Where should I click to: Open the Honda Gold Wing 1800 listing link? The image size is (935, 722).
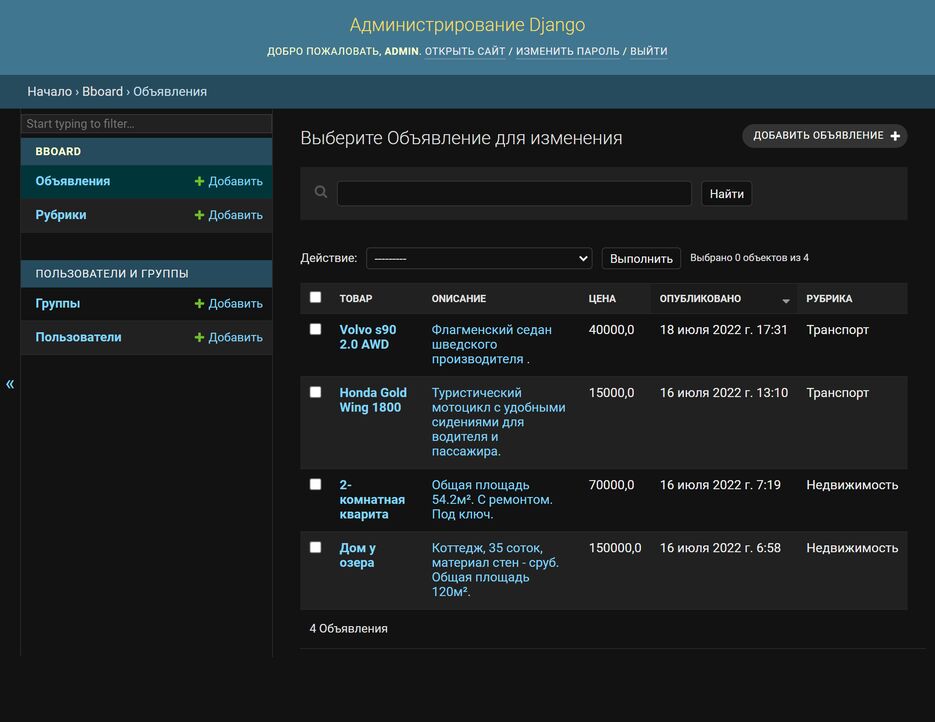pyautogui.click(x=372, y=400)
